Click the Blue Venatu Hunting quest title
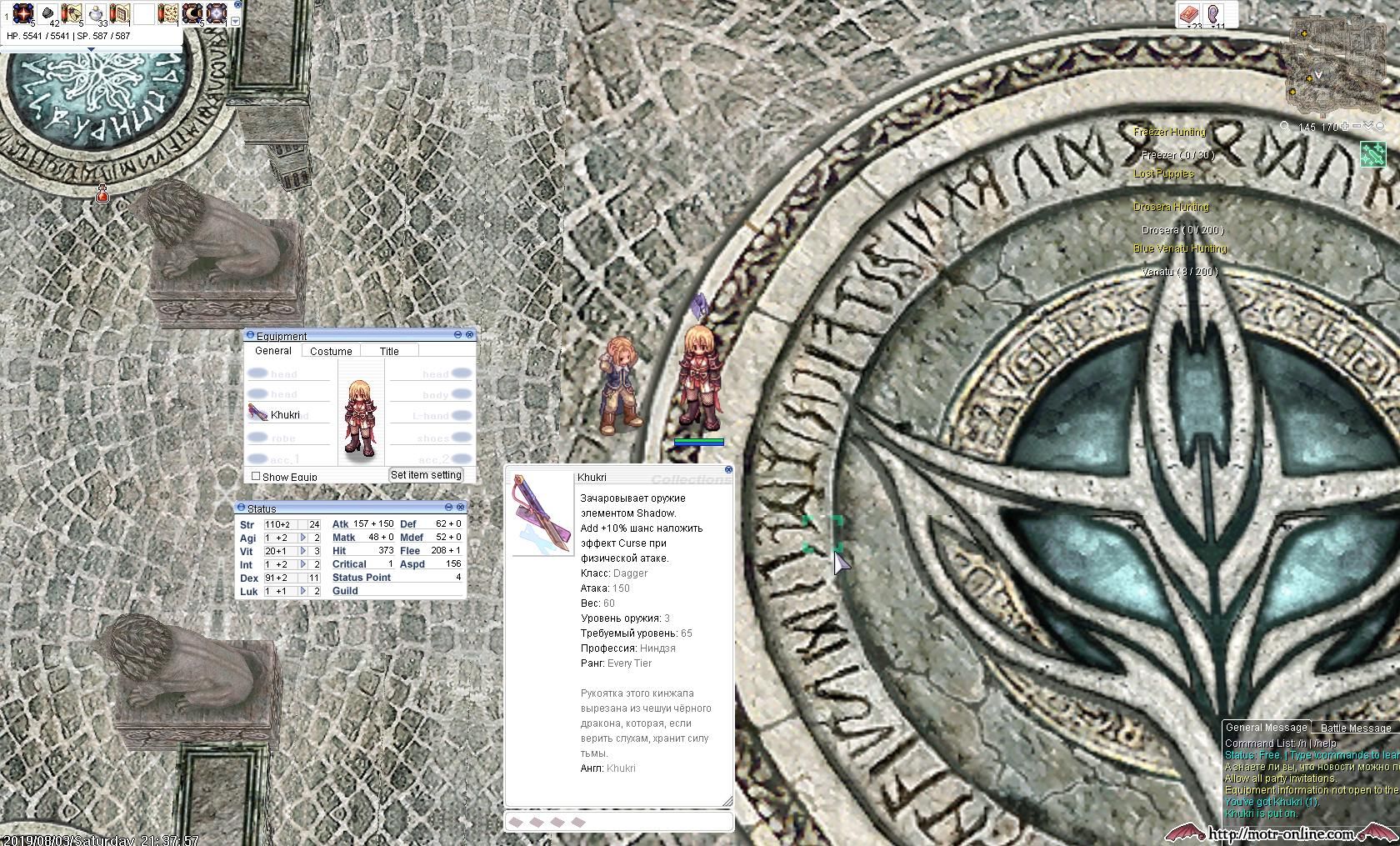1400x846 pixels. pos(1180,248)
